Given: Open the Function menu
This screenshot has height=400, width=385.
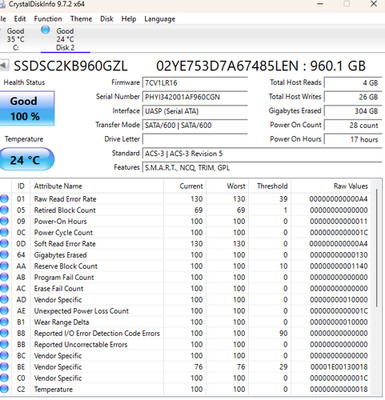Looking at the screenshot, I should coord(48,19).
